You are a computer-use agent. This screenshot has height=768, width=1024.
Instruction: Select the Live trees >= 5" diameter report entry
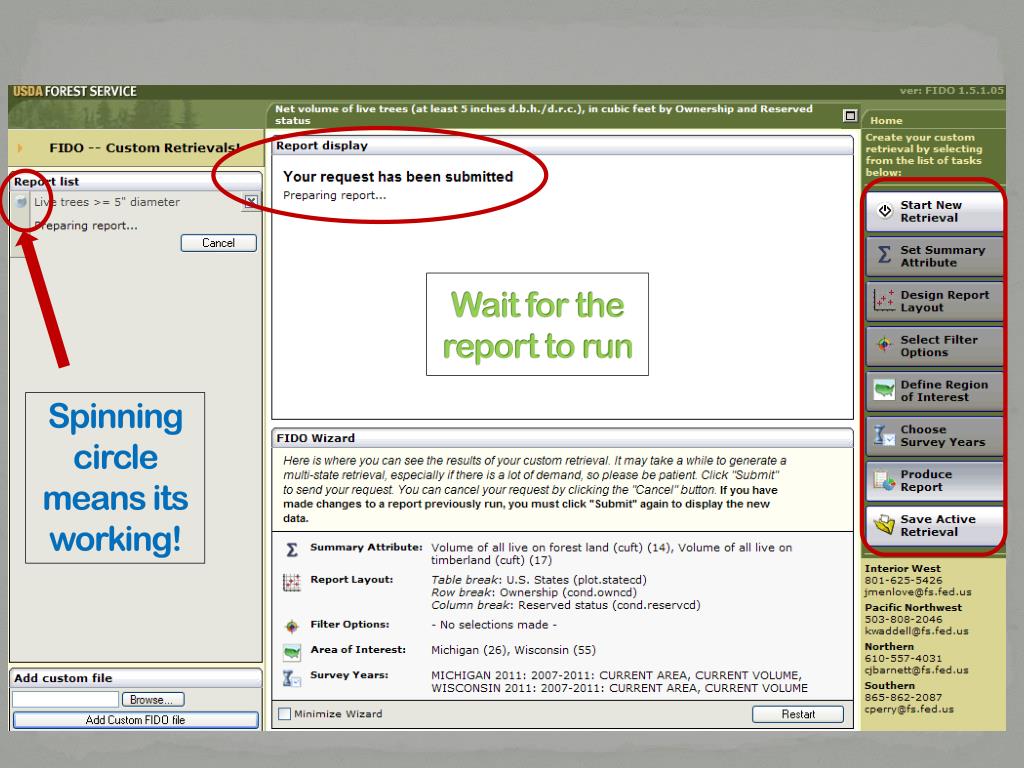point(107,202)
